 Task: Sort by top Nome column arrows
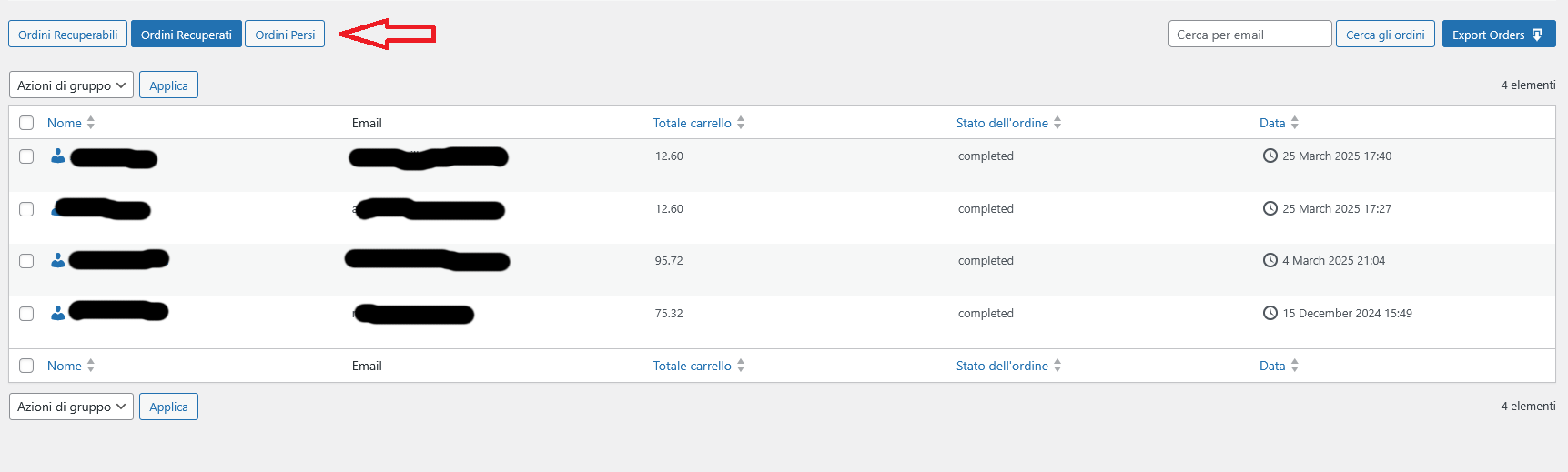pyautogui.click(x=90, y=123)
